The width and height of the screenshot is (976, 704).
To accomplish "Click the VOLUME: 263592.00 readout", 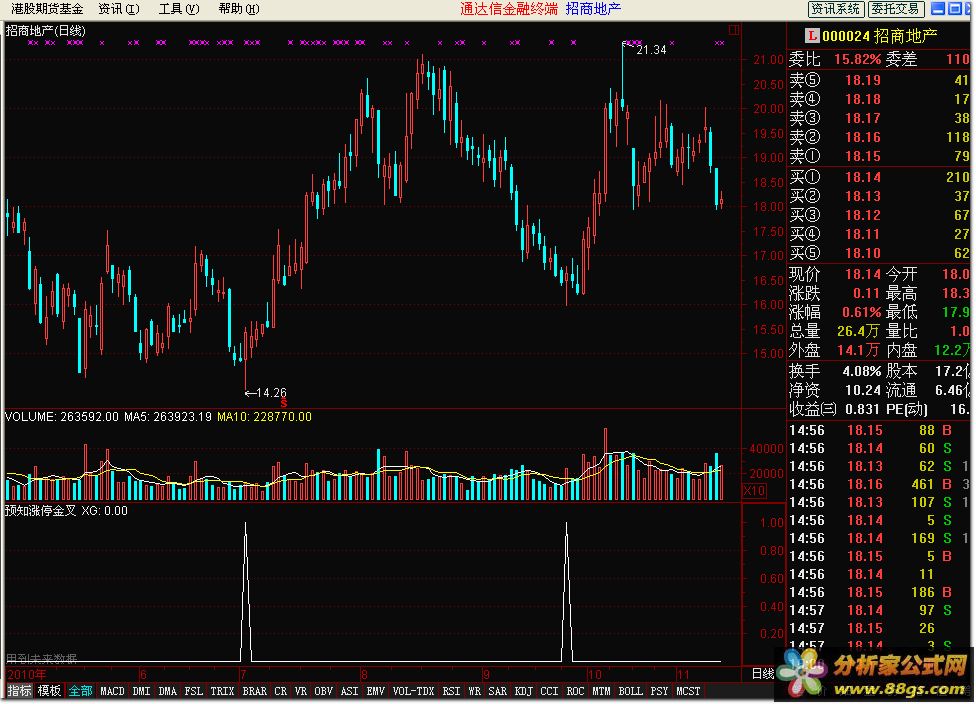I will click(62, 417).
